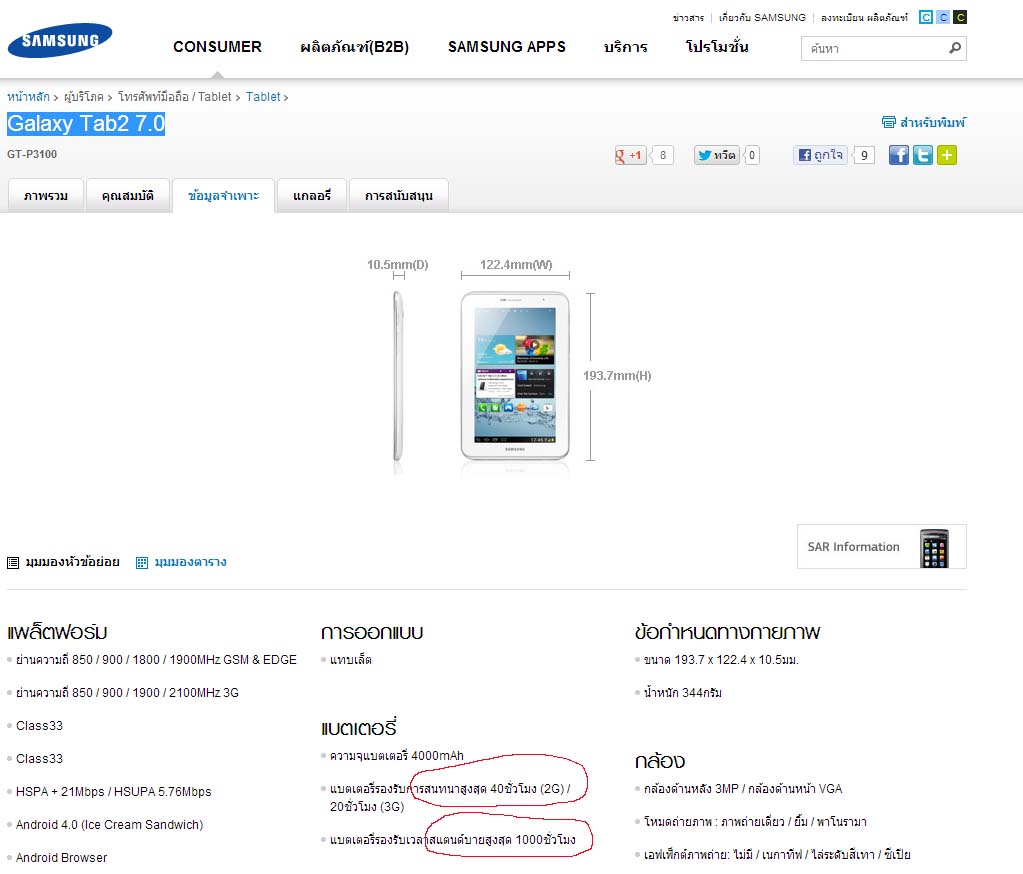Viewport: 1023px width, 874px height.
Task: Click the 4000mAh battery capacity line
Action: coord(397,755)
